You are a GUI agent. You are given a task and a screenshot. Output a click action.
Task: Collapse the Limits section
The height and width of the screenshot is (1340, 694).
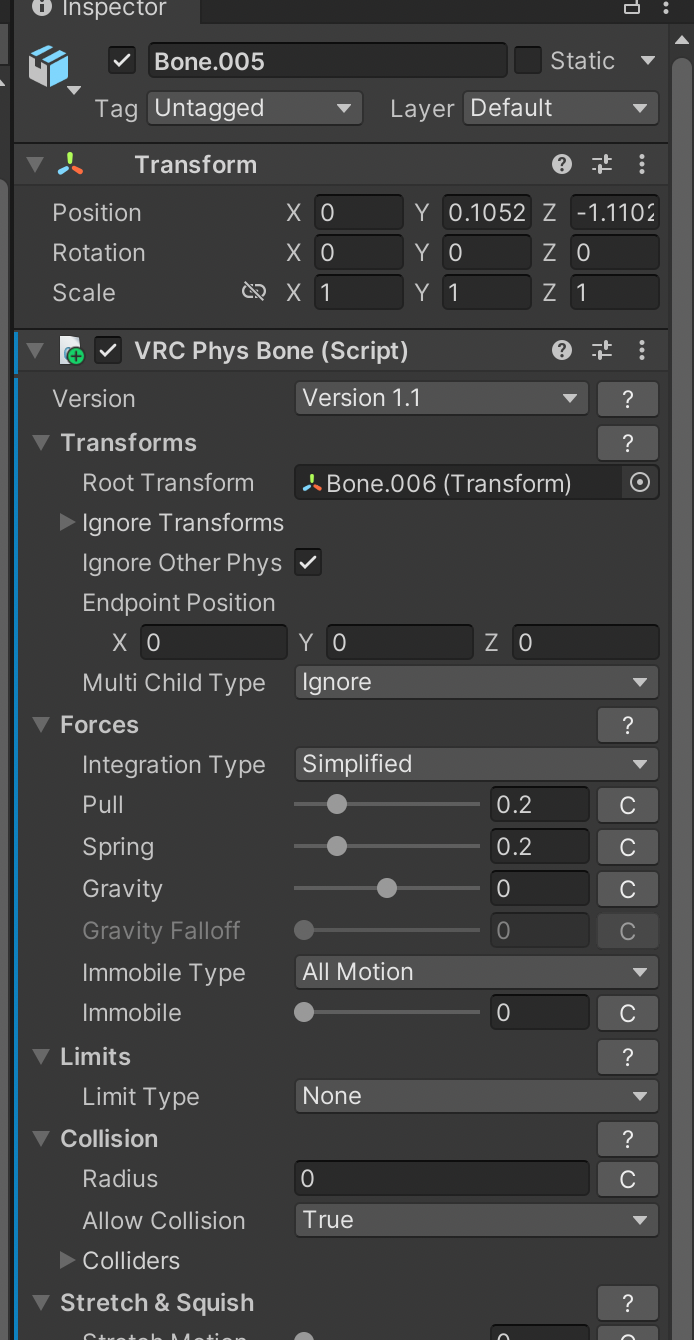[x=42, y=1057]
